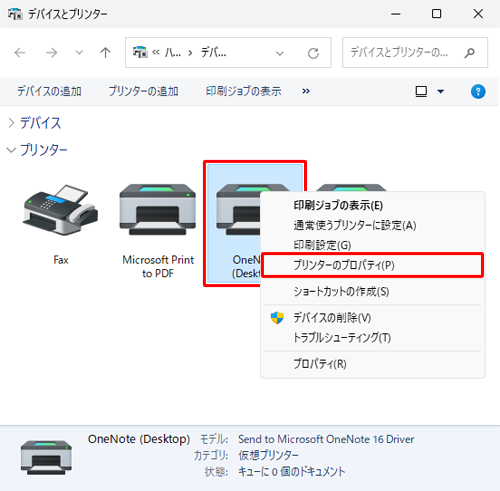Click the shield icon beside デバイスの削除

(x=277, y=318)
